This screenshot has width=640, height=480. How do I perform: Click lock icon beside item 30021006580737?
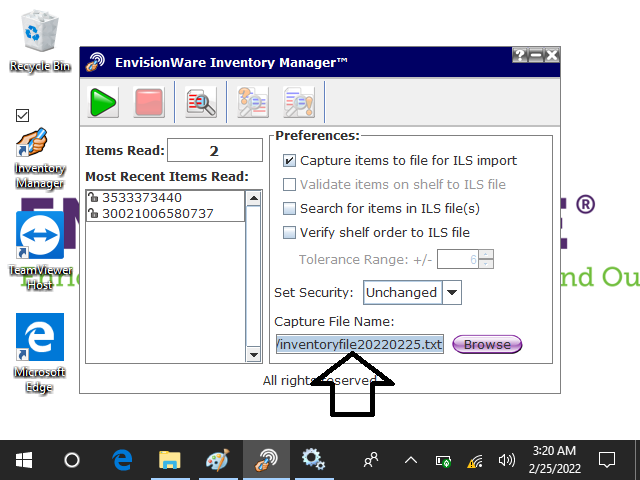point(93,213)
